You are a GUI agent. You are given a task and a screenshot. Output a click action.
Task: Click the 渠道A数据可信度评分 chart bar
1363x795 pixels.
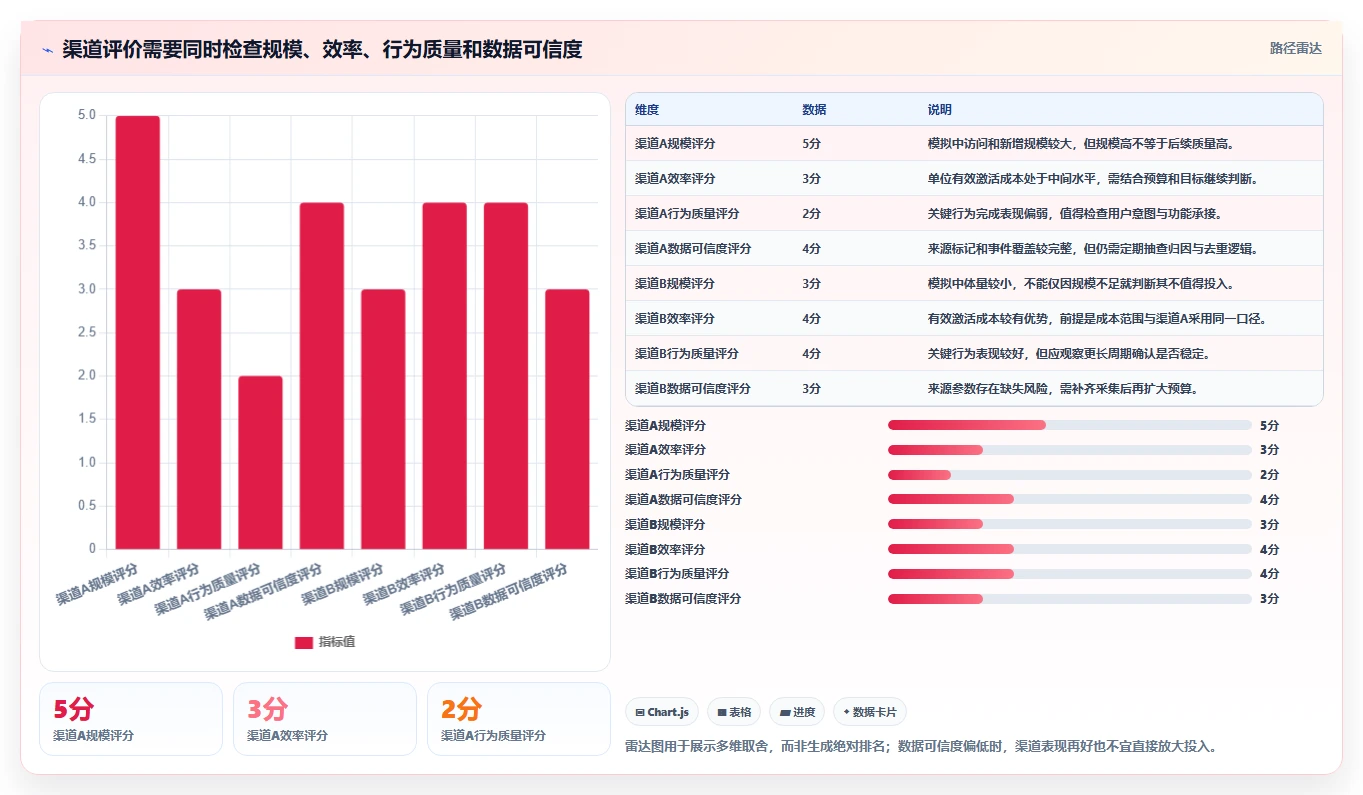pyautogui.click(x=321, y=376)
